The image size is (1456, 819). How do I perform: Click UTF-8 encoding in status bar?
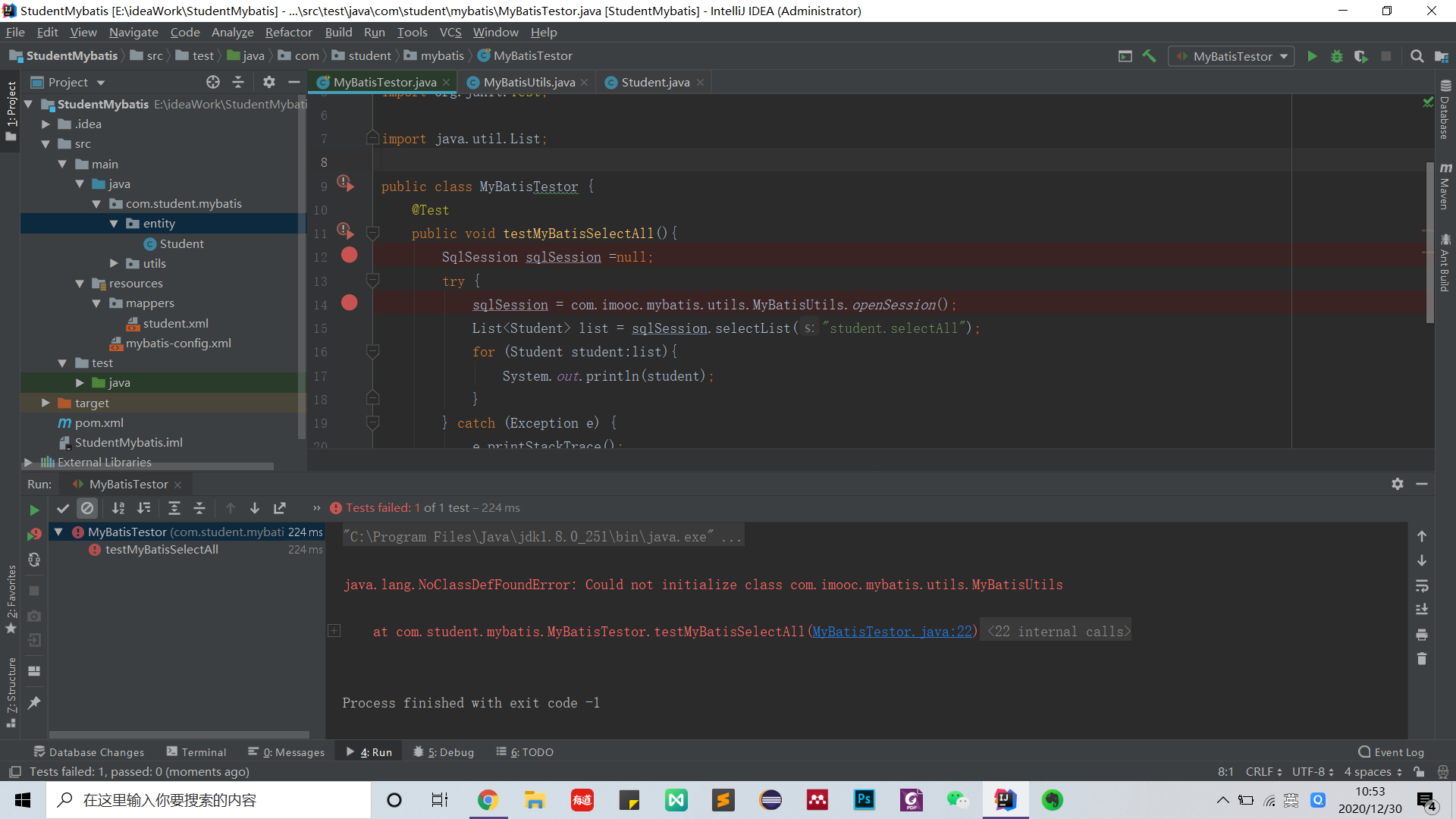1312,771
